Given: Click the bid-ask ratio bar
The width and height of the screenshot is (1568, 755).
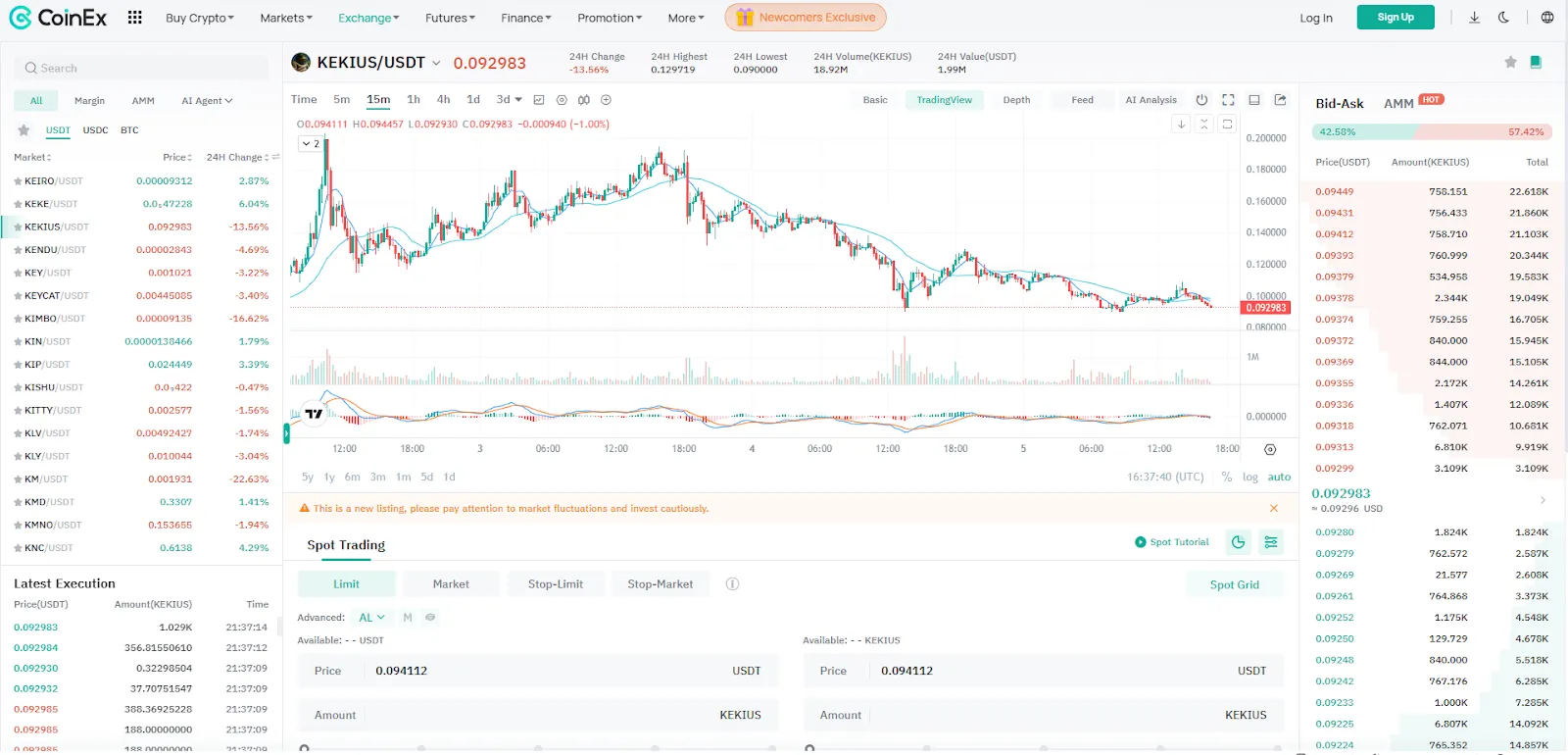Looking at the screenshot, I should click(x=1432, y=132).
